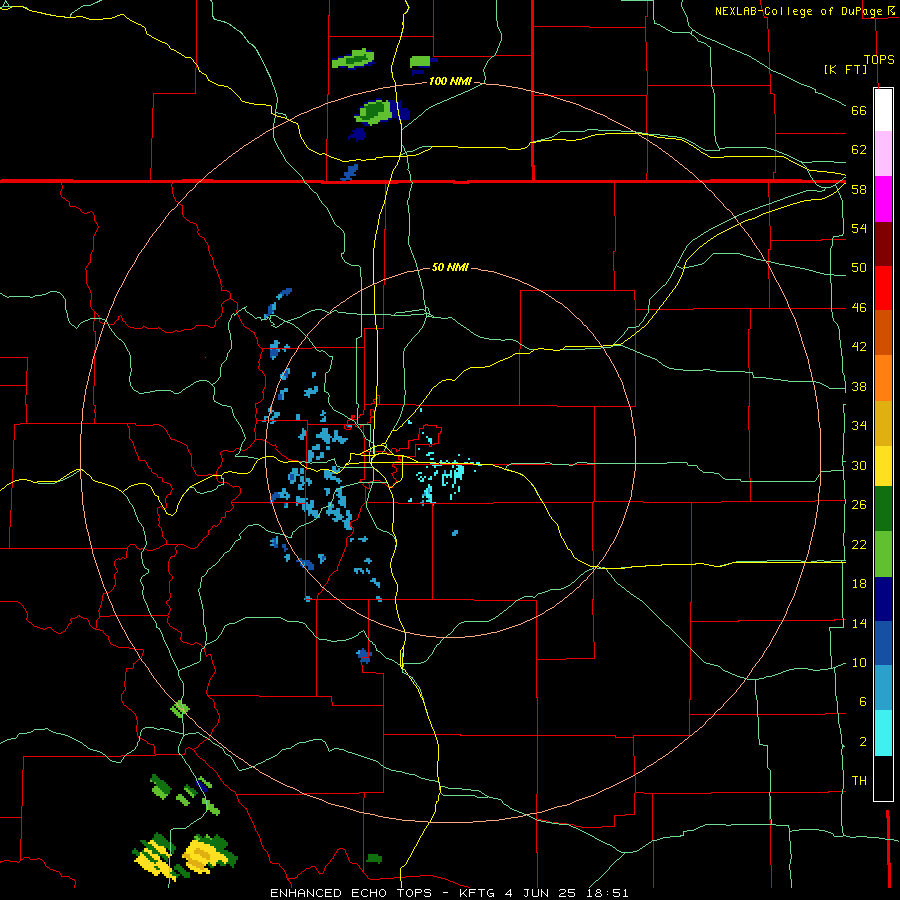Click the '38' legend value
The height and width of the screenshot is (900, 900).
coord(859,386)
